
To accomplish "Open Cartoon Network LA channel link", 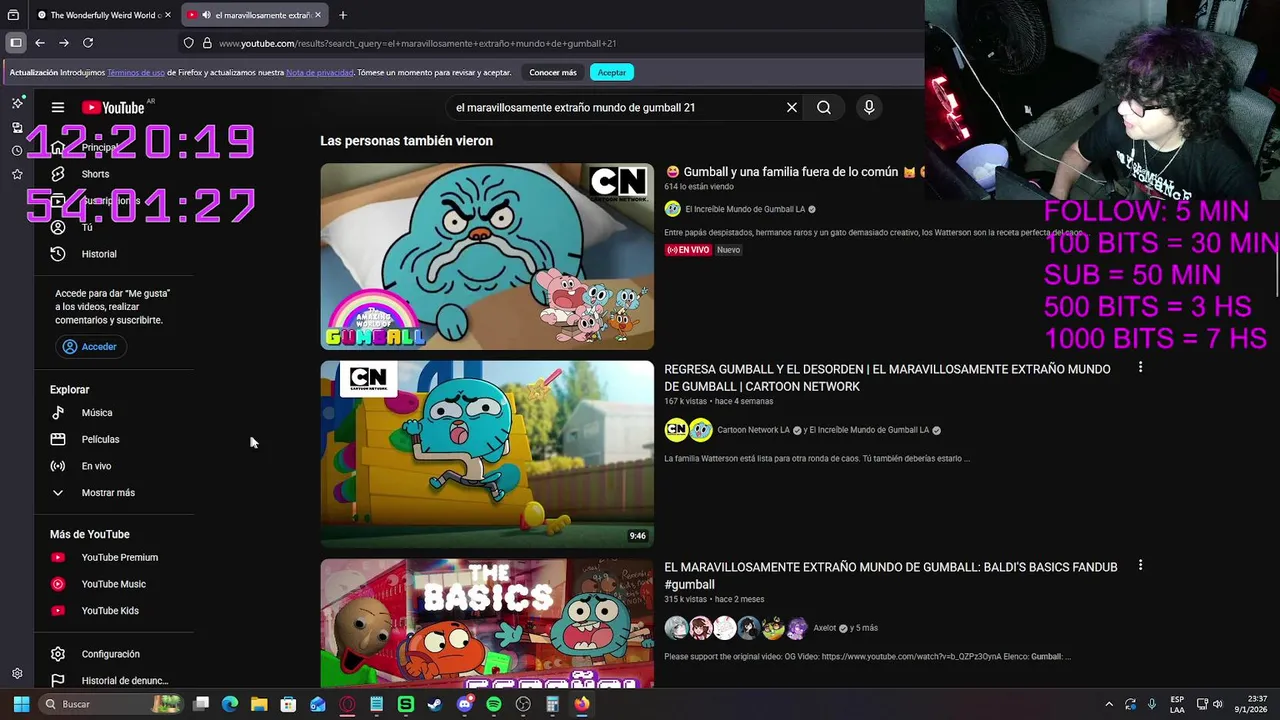I will 753,430.
